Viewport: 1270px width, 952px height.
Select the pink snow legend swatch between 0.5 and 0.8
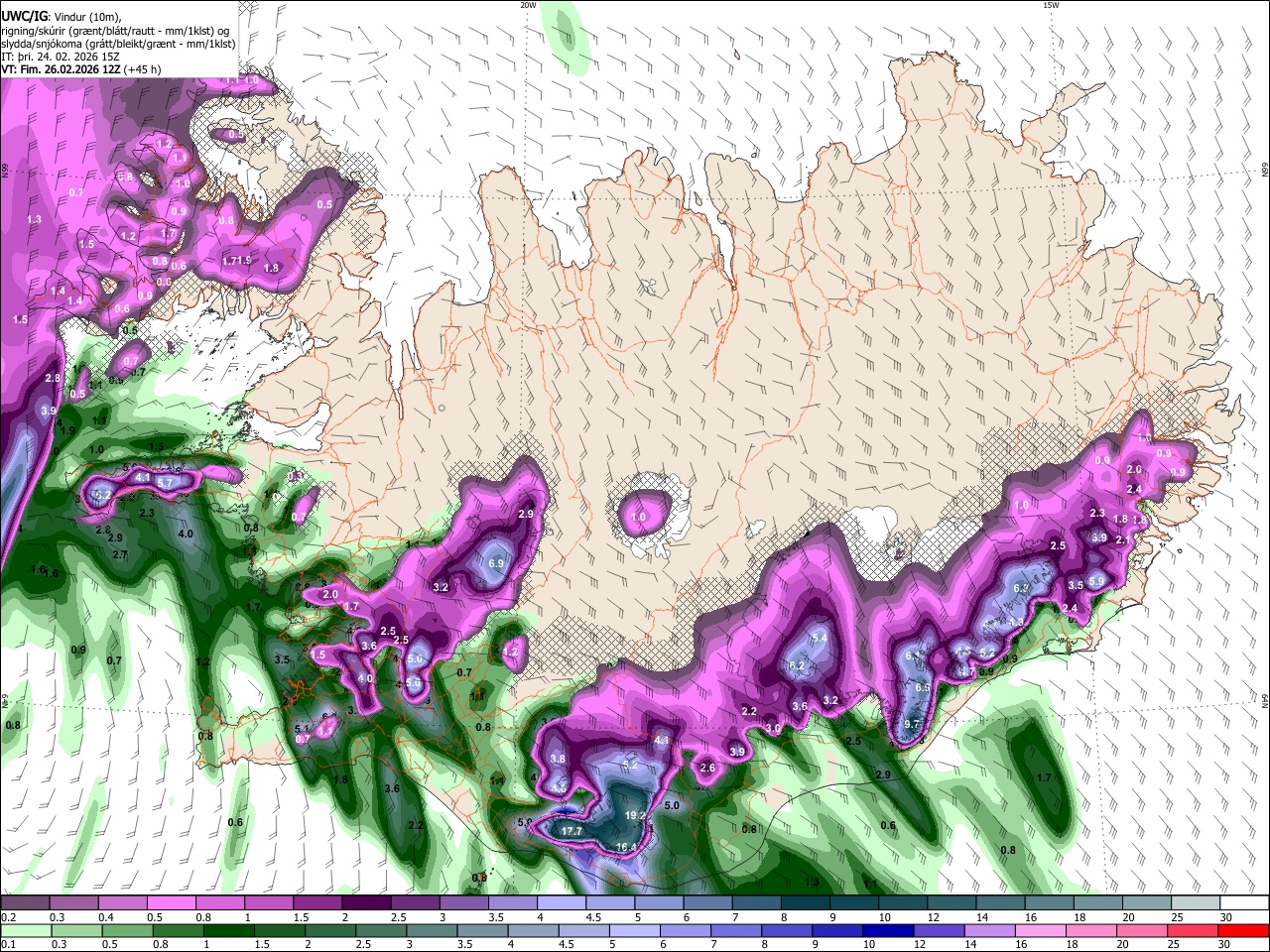tap(170, 903)
